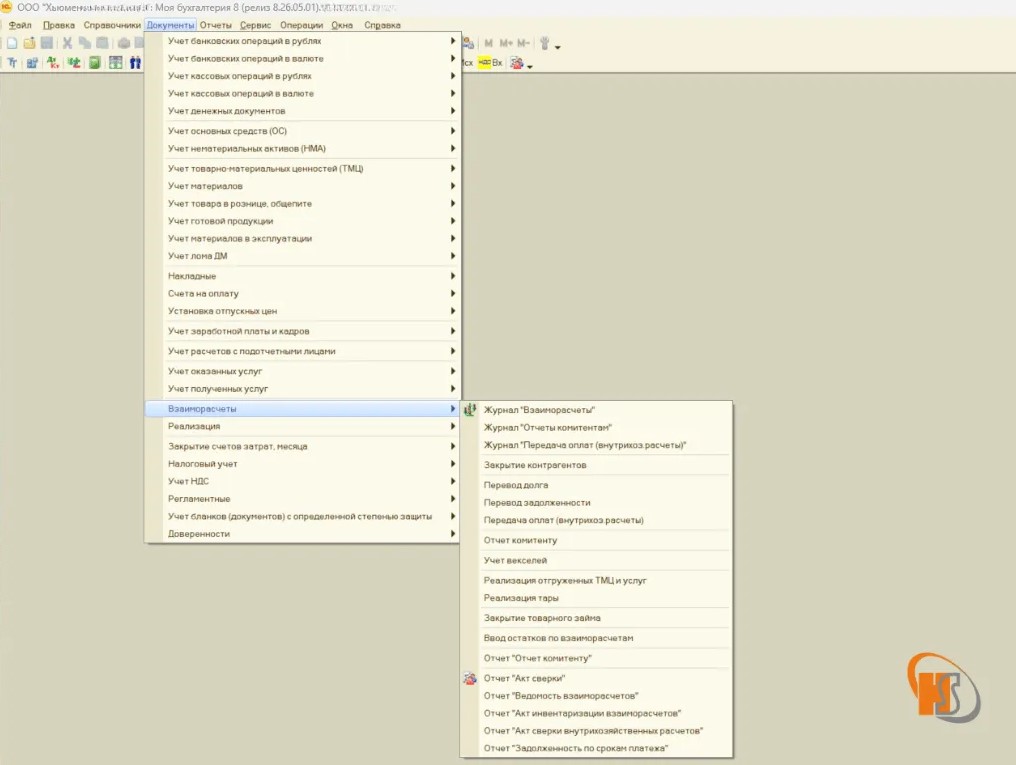
Task: Click the two blue people icon
Action: coord(135,63)
